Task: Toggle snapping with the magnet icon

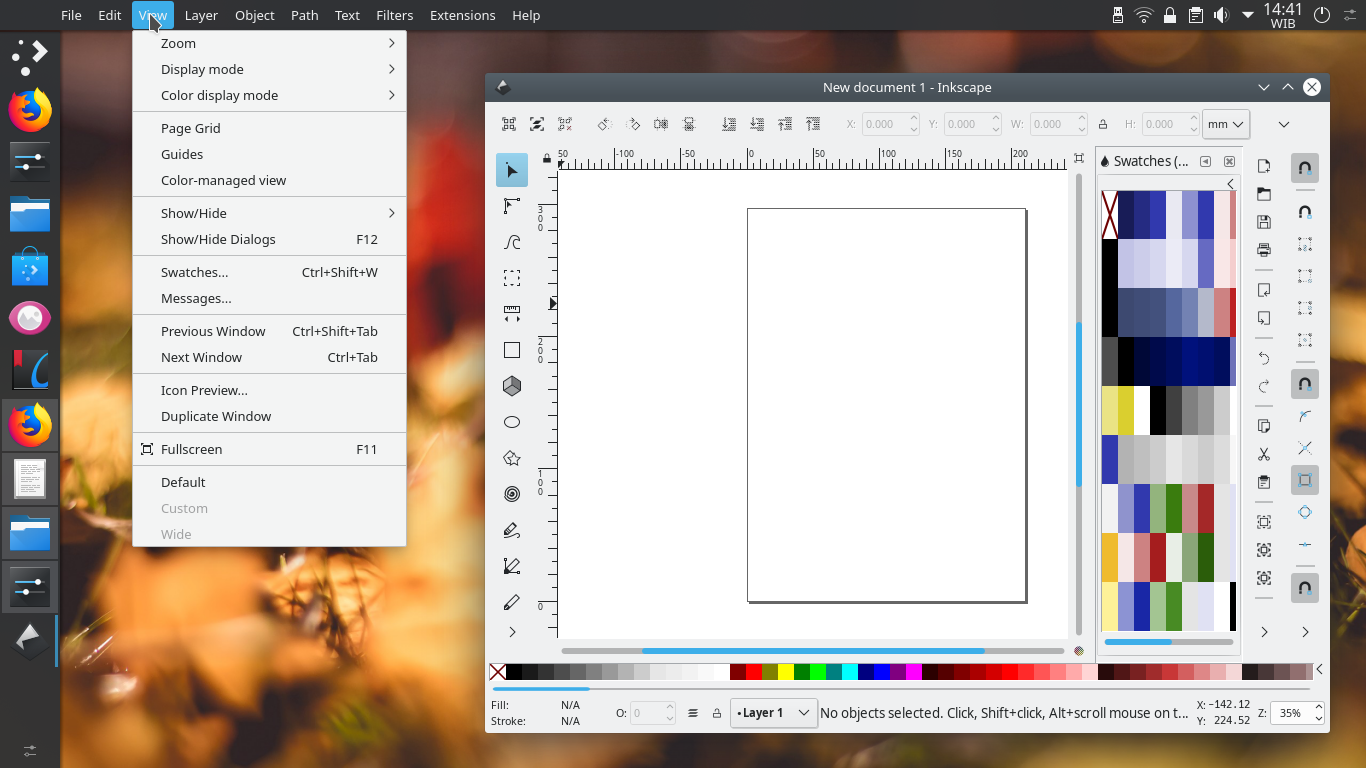Action: [x=1304, y=168]
